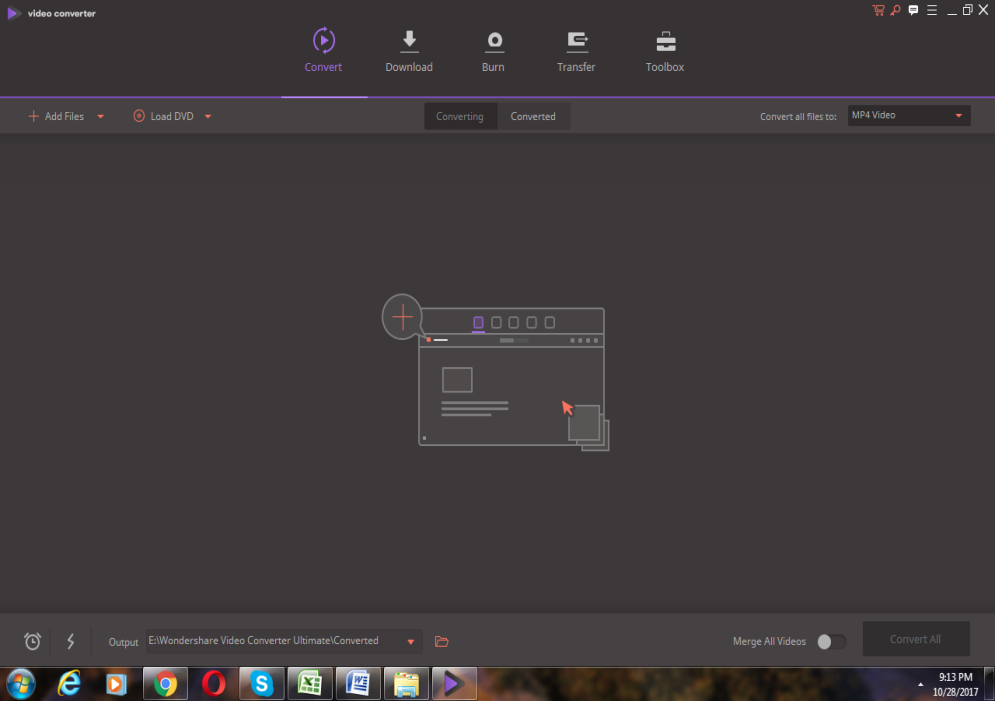Screen dimensions: 995x701
Task: Click the lightning bolt high-speed icon
Action: pos(70,641)
